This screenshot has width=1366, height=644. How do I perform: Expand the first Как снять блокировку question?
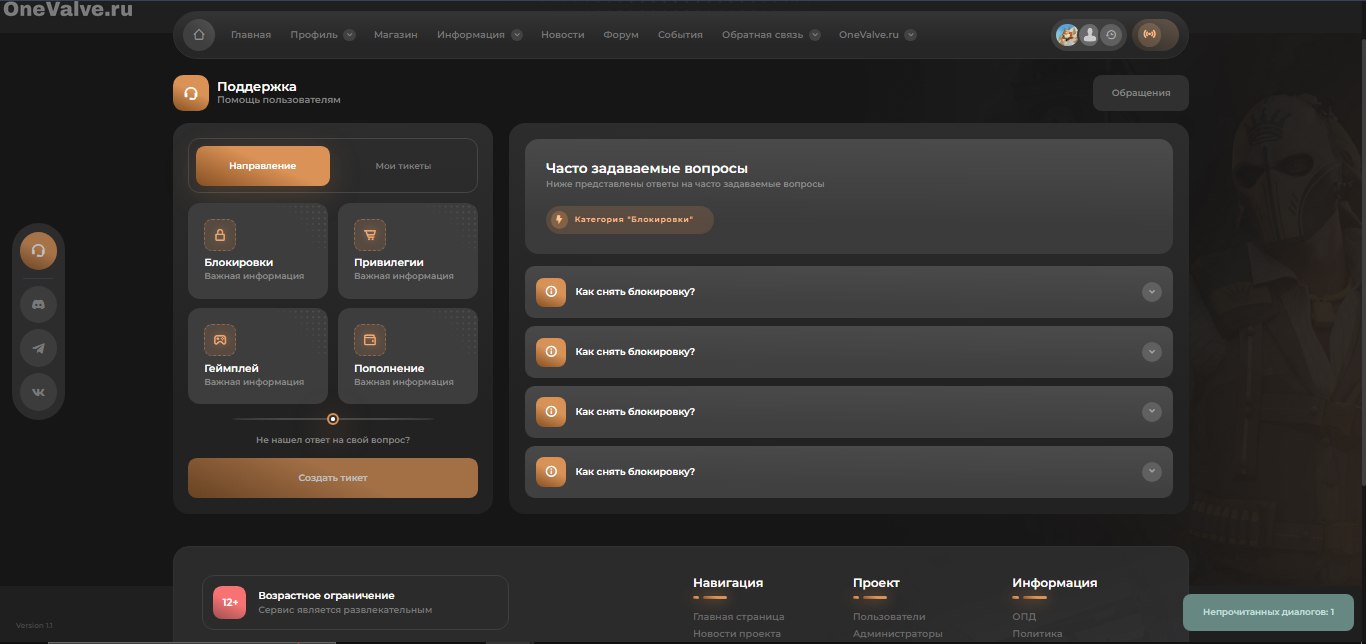coord(848,292)
